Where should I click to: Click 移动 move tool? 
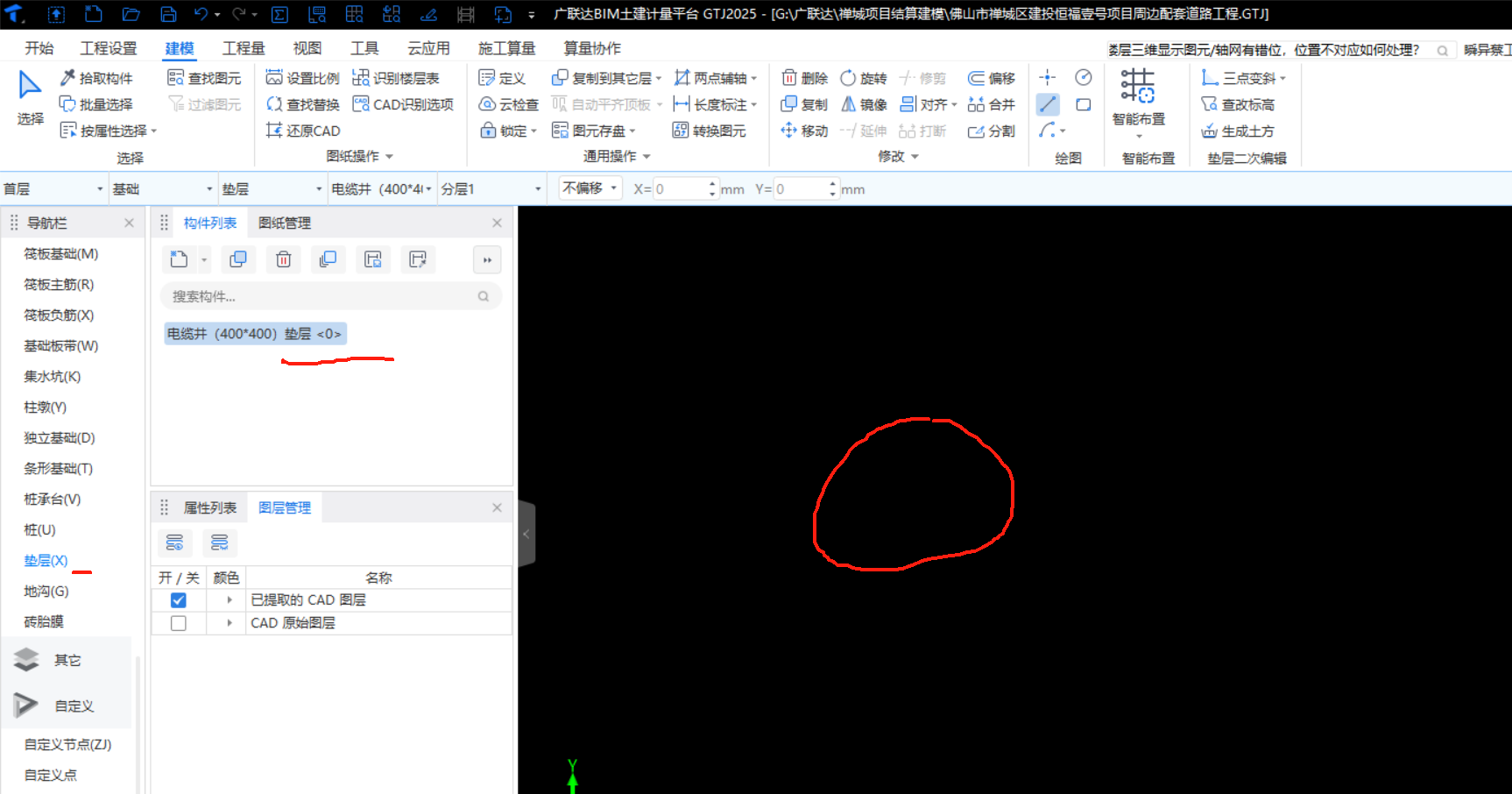pos(804,131)
